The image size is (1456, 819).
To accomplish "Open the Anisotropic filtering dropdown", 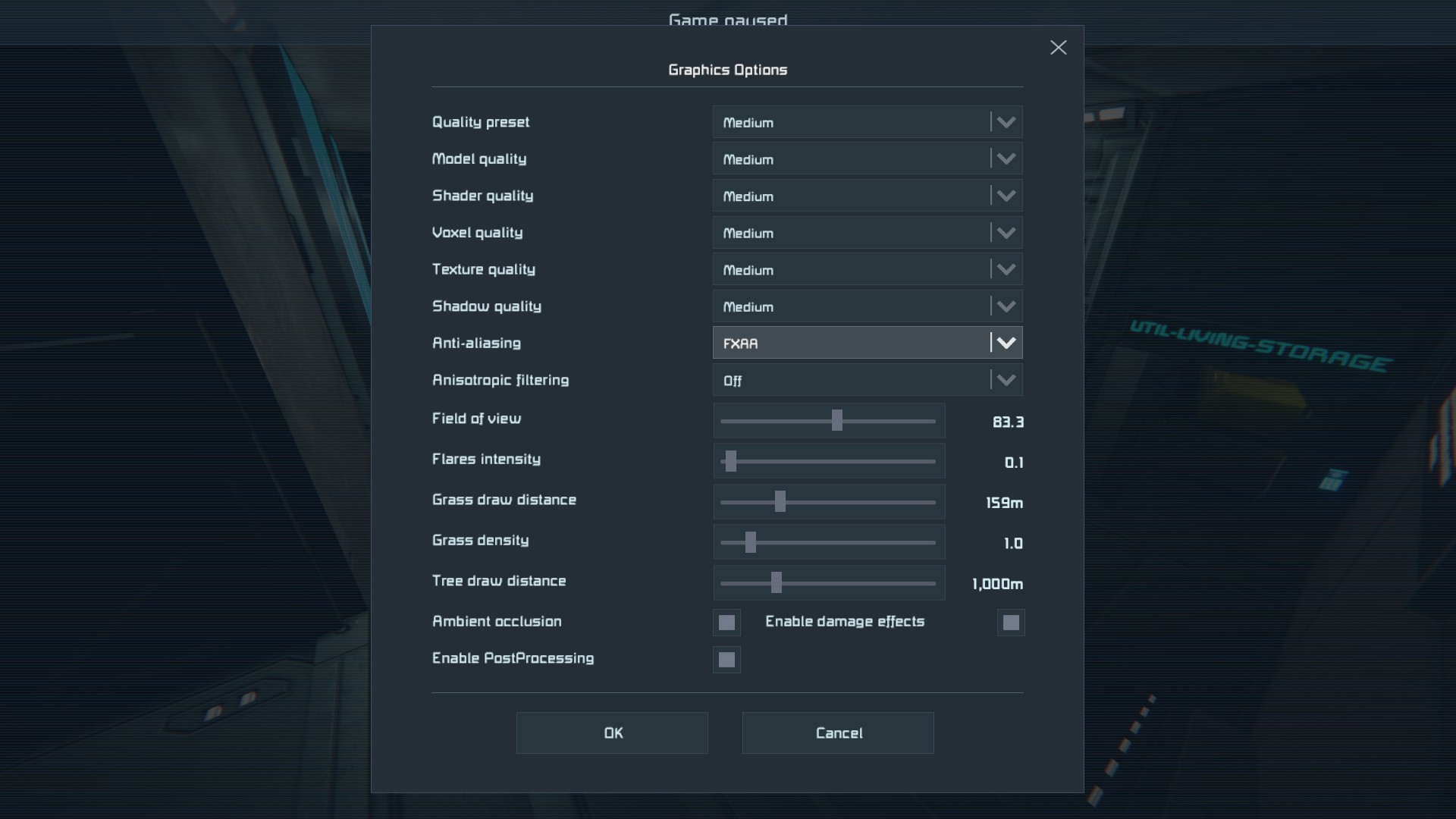I will (867, 380).
